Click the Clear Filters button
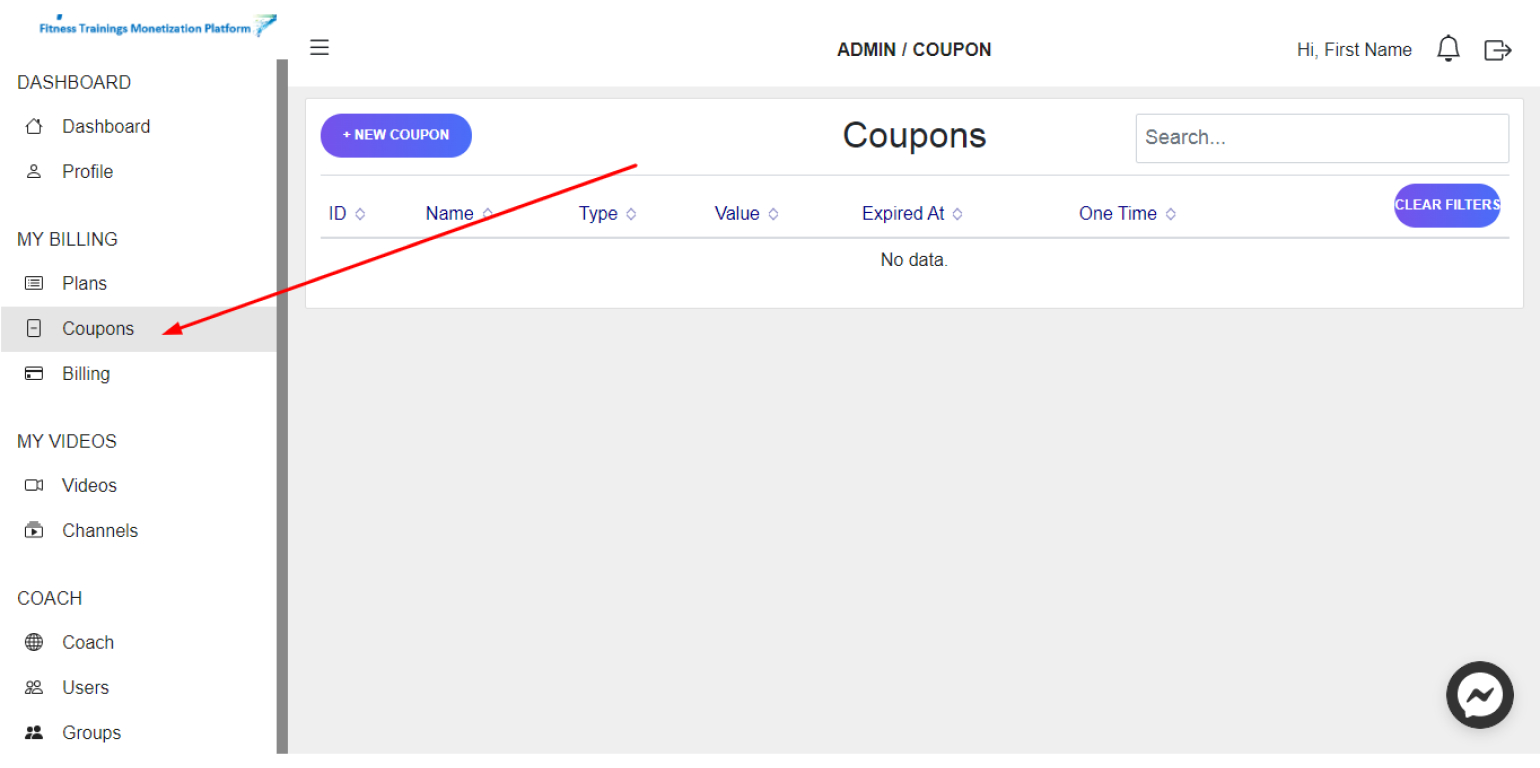 click(x=1447, y=205)
